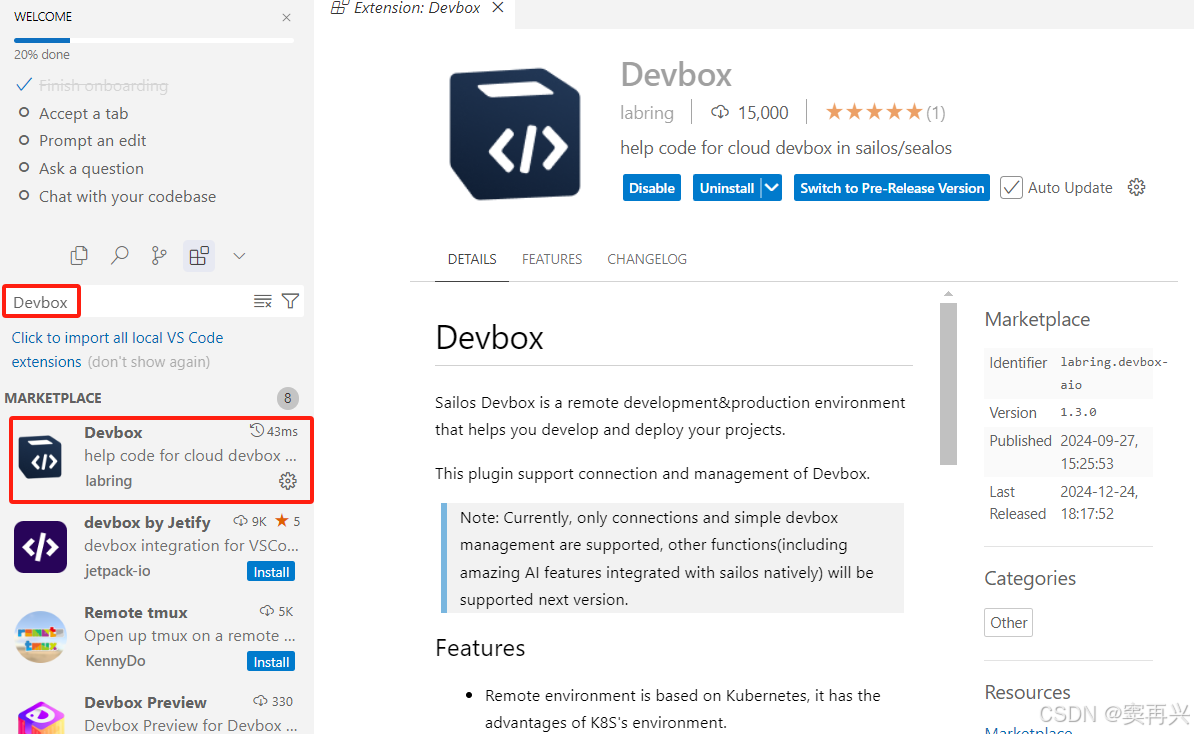Click the Accept a tab onboarding step
1194x734 pixels.
pyautogui.click(x=84, y=113)
